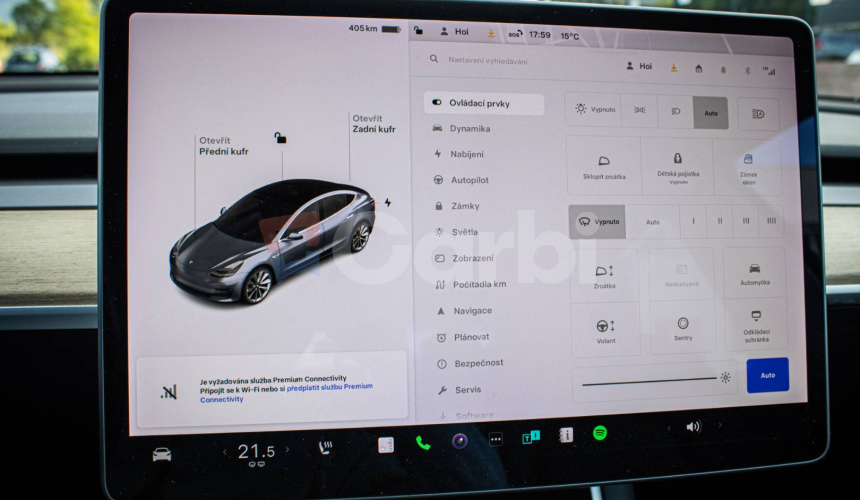
Task: Increase temperature with right arrow
Action: [x=288, y=450]
